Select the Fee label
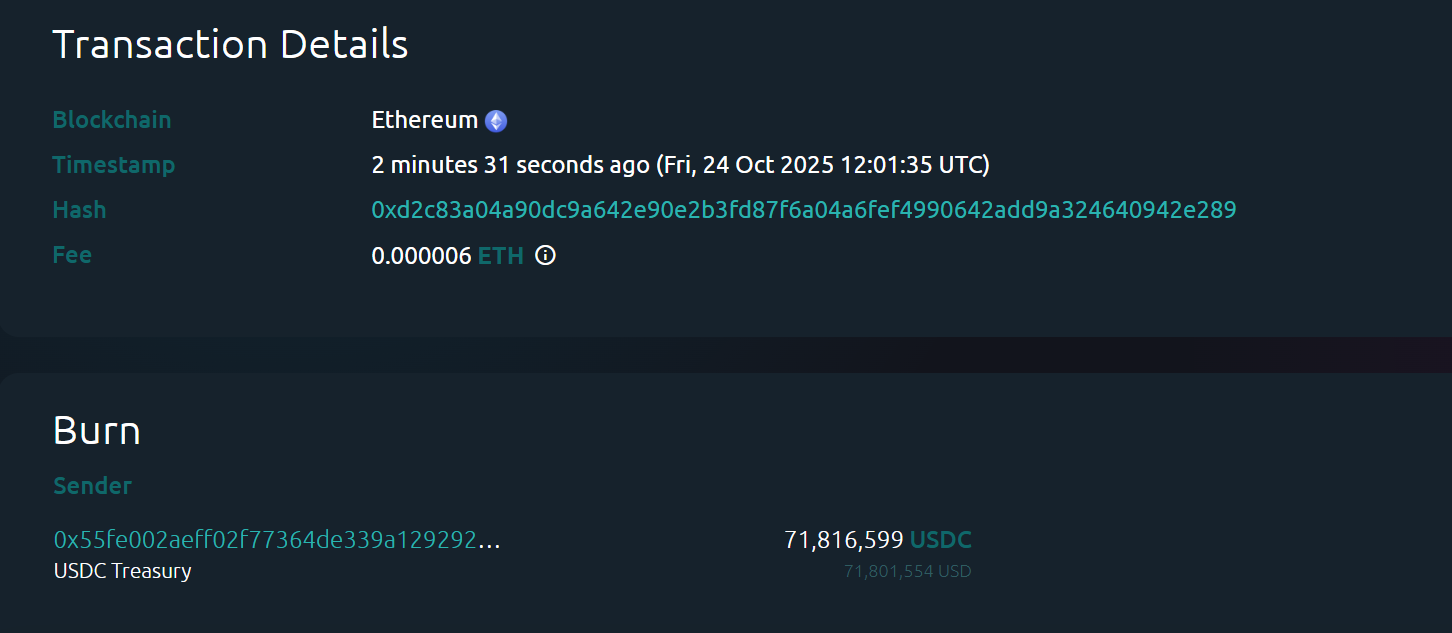The width and height of the screenshot is (1452, 633). 71,255
